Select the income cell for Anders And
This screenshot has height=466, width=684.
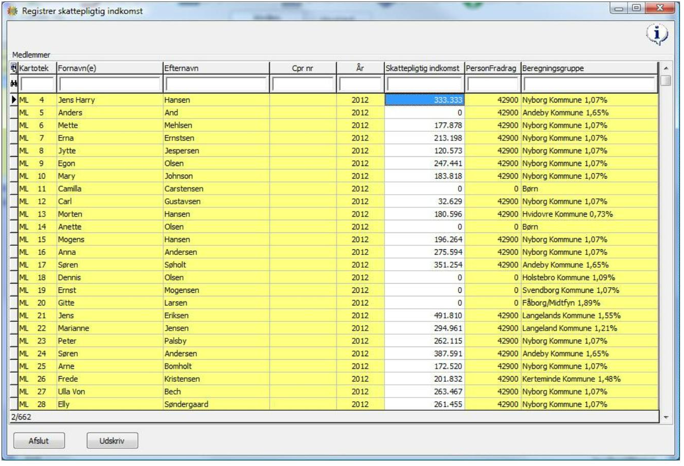[424, 113]
